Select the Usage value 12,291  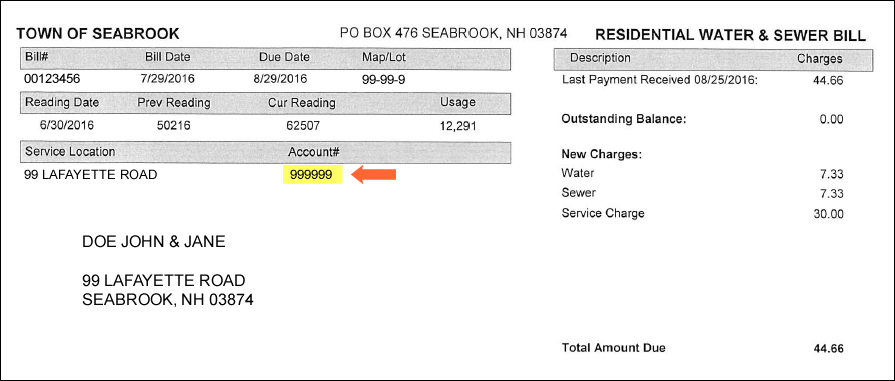(458, 126)
